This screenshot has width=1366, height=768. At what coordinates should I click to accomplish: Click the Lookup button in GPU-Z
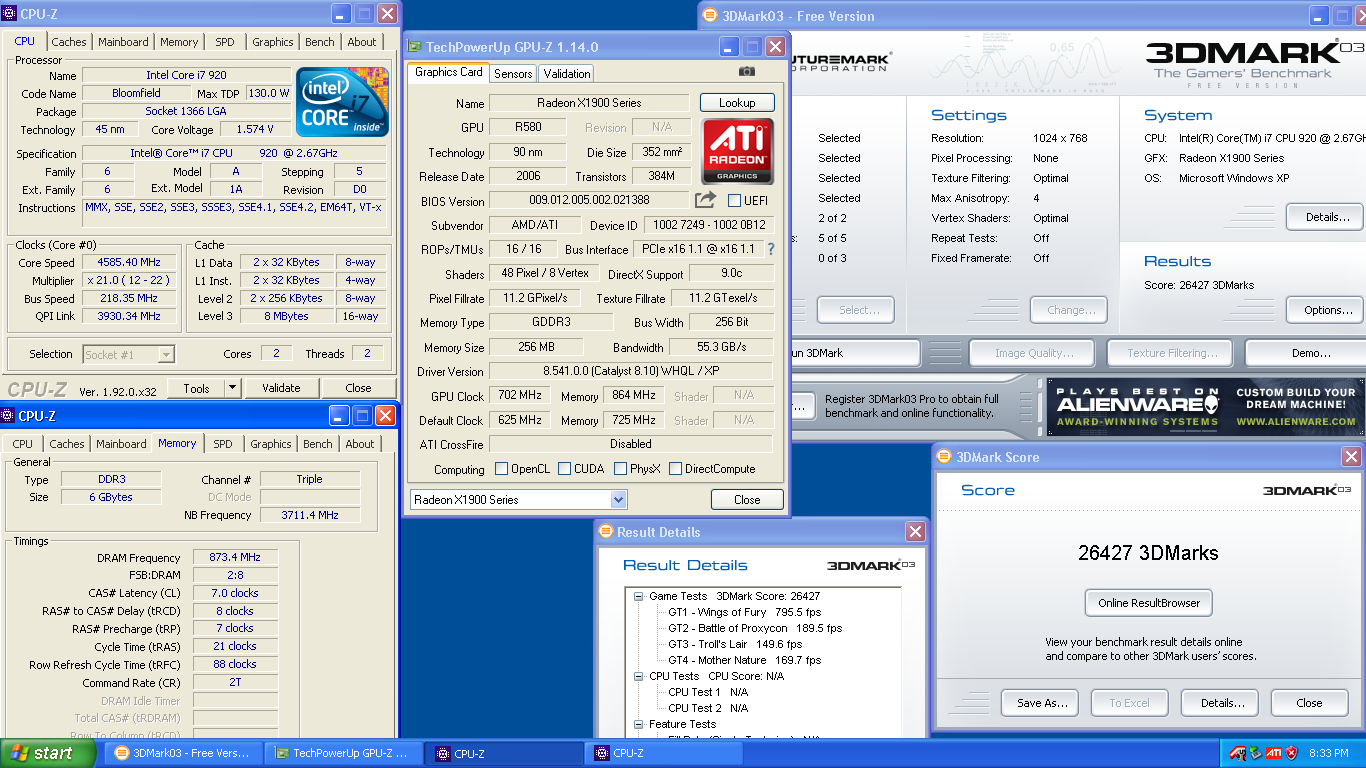[737, 103]
